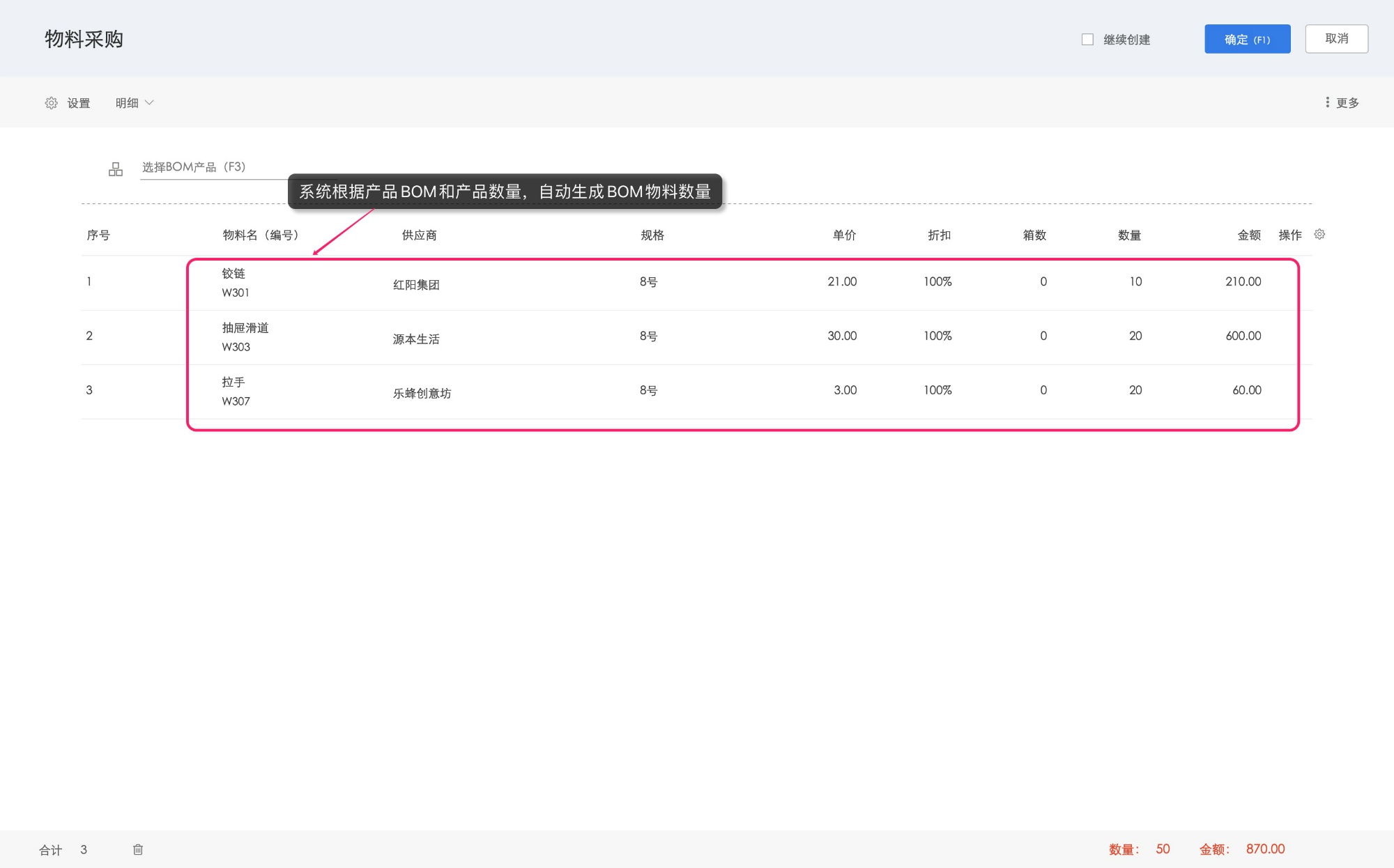
Task: Open column settings gear in table header
Action: (x=1319, y=235)
